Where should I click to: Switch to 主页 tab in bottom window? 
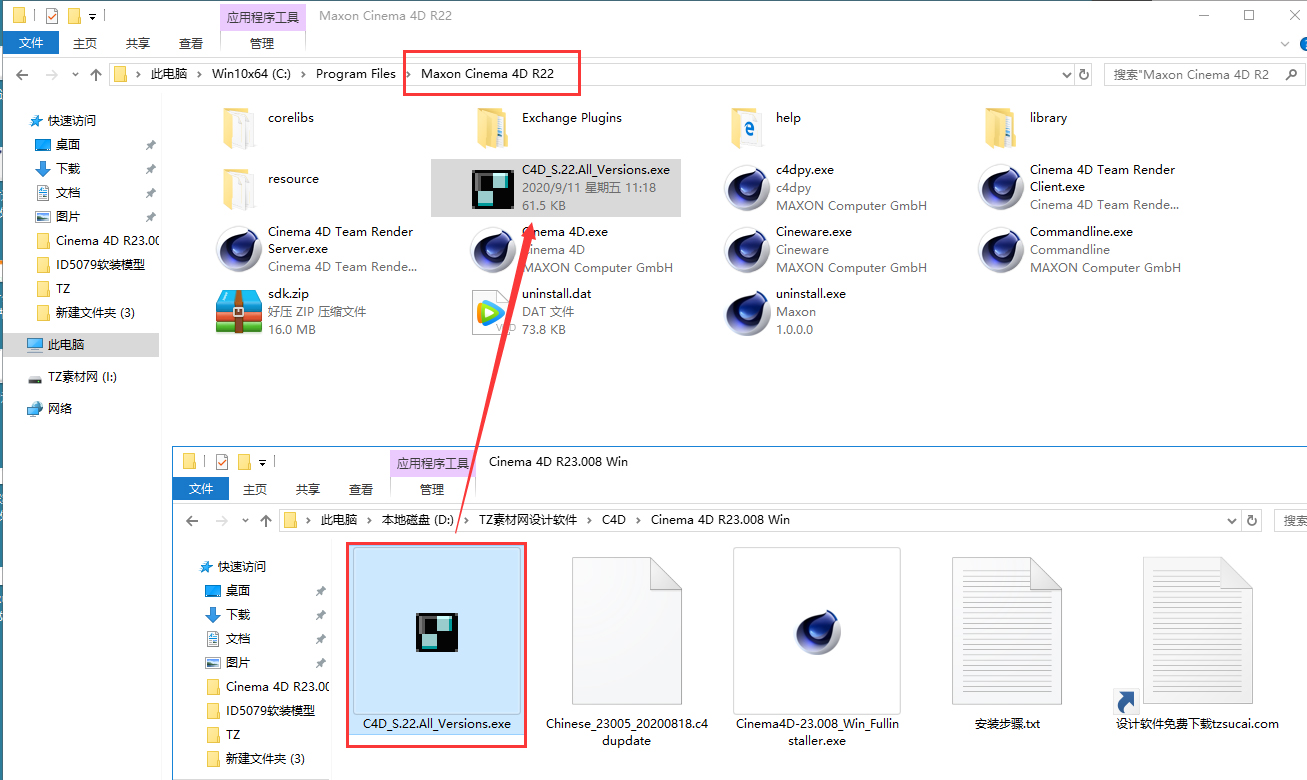(255, 489)
